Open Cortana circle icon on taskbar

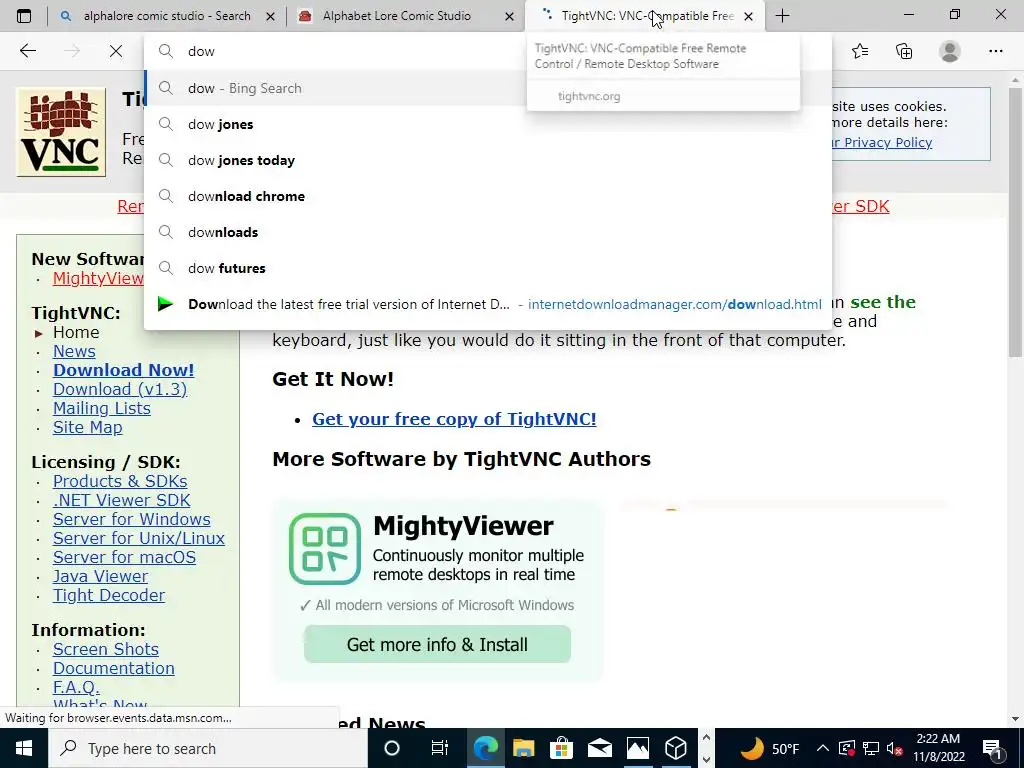tap(391, 748)
